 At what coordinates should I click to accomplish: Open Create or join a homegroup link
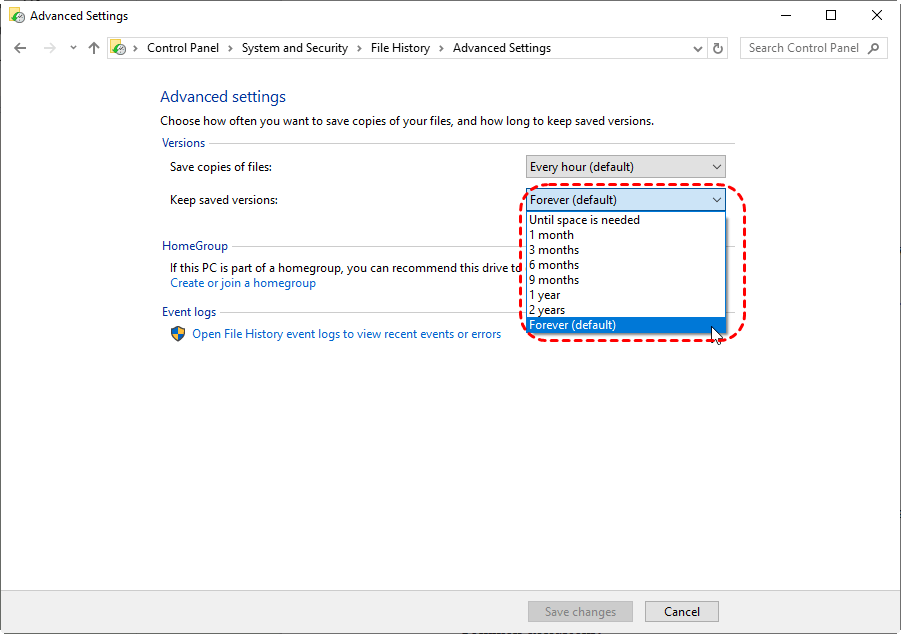click(x=243, y=283)
